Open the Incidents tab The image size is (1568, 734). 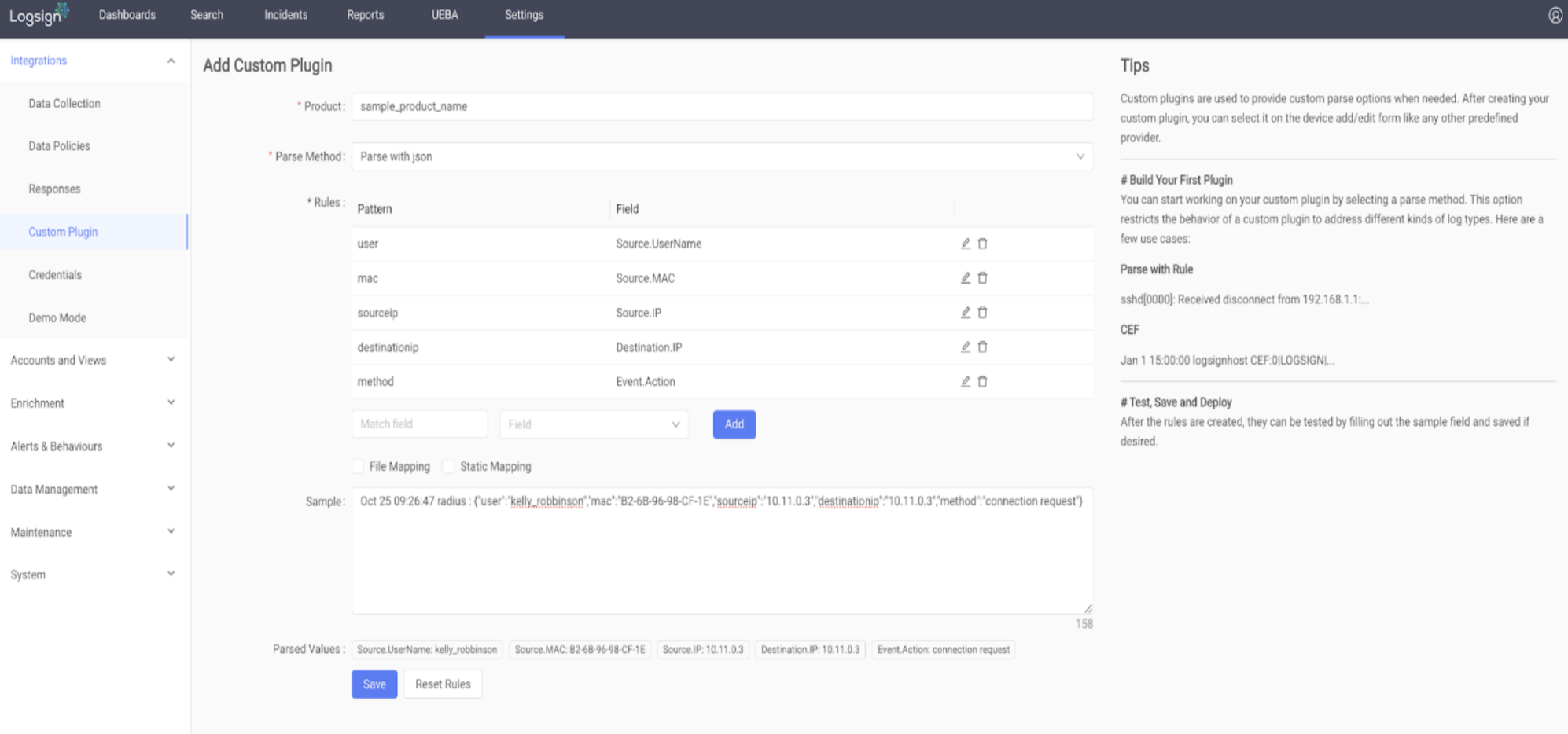[x=285, y=15]
